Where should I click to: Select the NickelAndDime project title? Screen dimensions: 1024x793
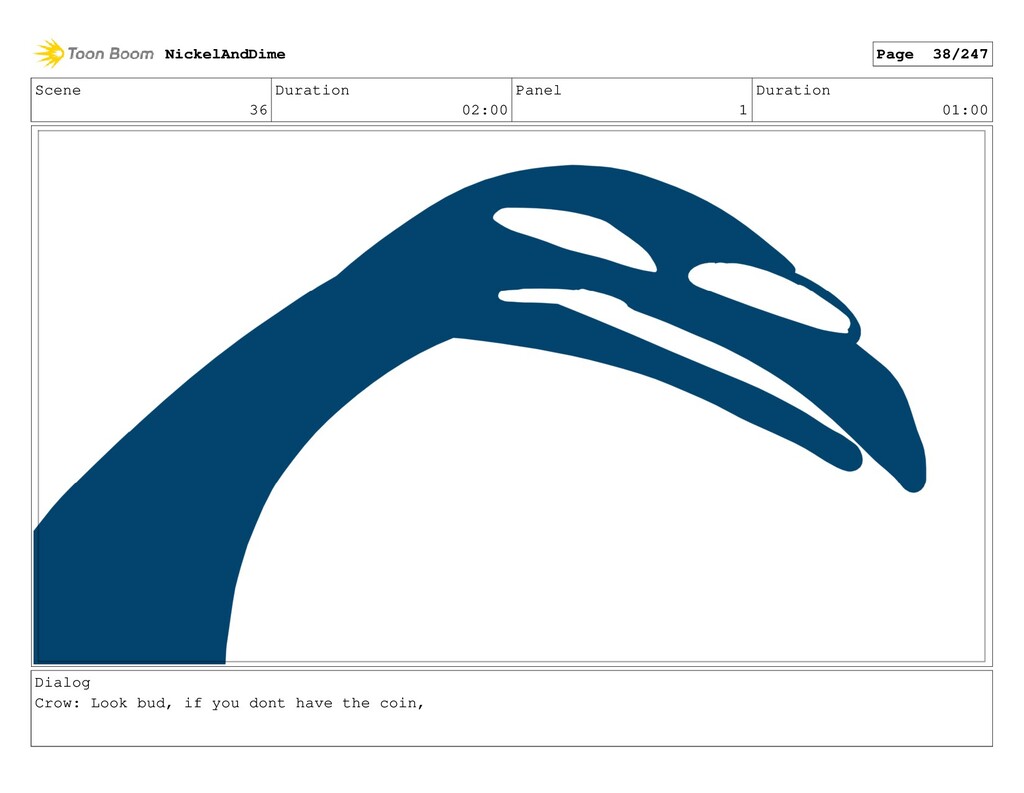pyautogui.click(x=225, y=54)
